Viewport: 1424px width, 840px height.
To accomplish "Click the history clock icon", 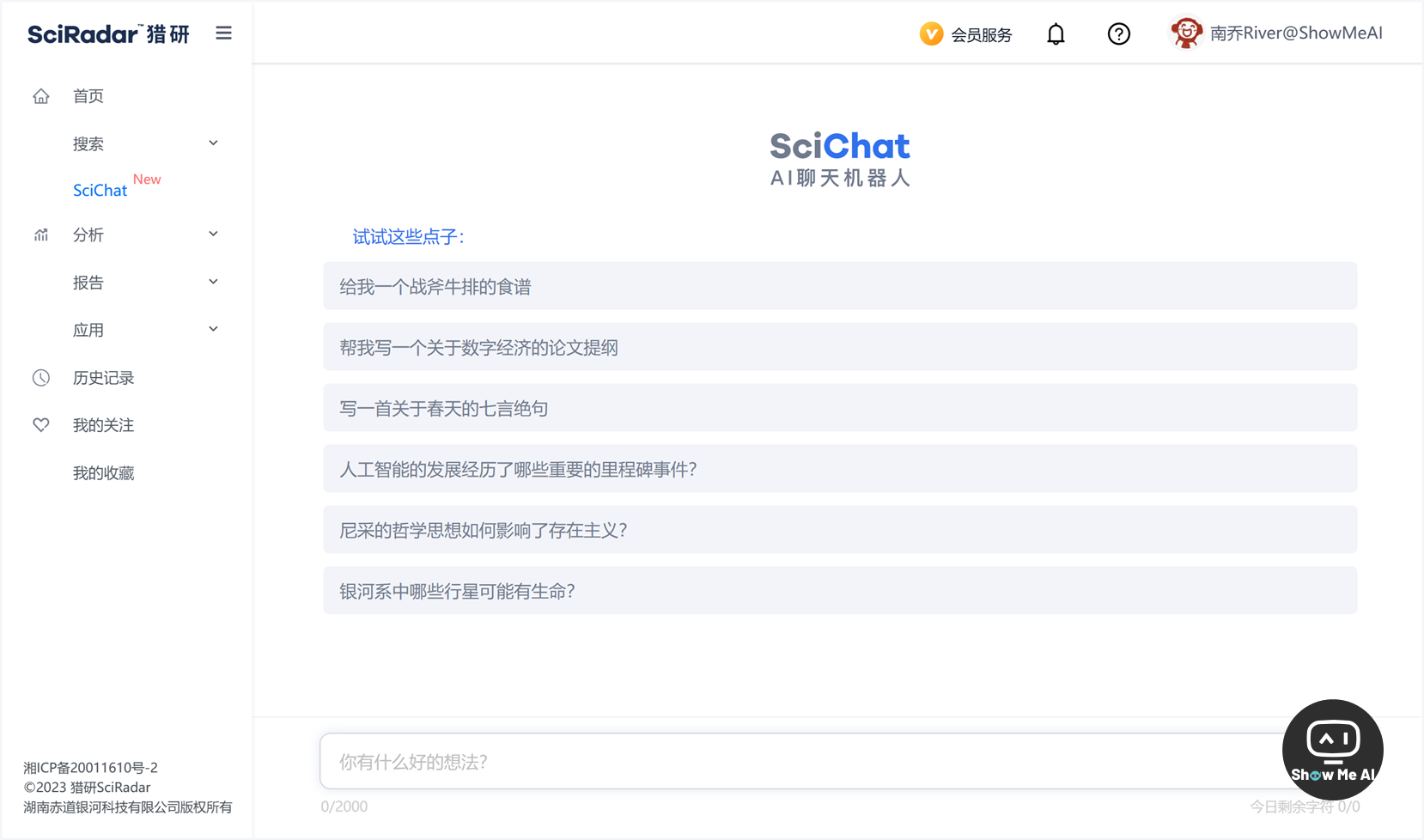I will 41,378.
